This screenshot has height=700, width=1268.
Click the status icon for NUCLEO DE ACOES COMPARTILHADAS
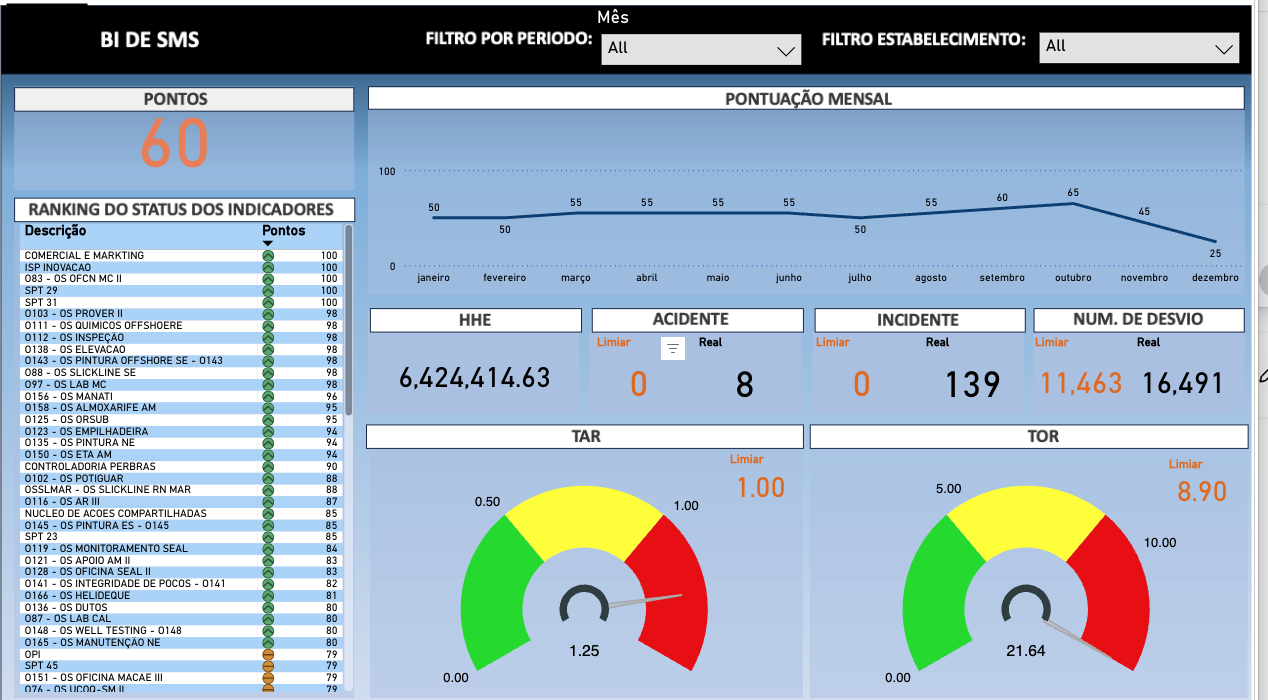click(x=268, y=514)
